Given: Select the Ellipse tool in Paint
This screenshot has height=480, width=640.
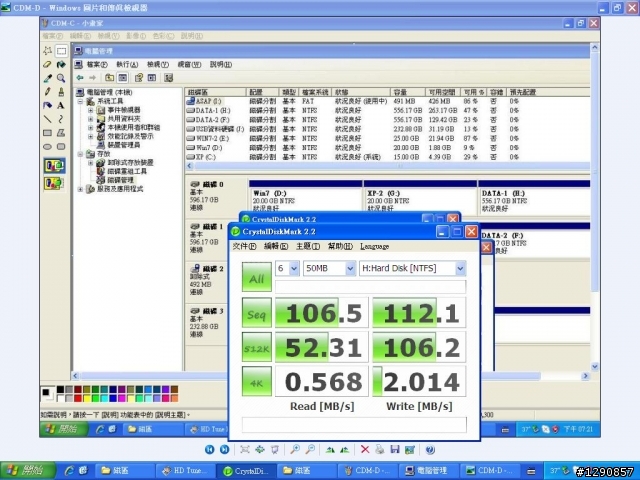Looking at the screenshot, I should tap(48, 147).
